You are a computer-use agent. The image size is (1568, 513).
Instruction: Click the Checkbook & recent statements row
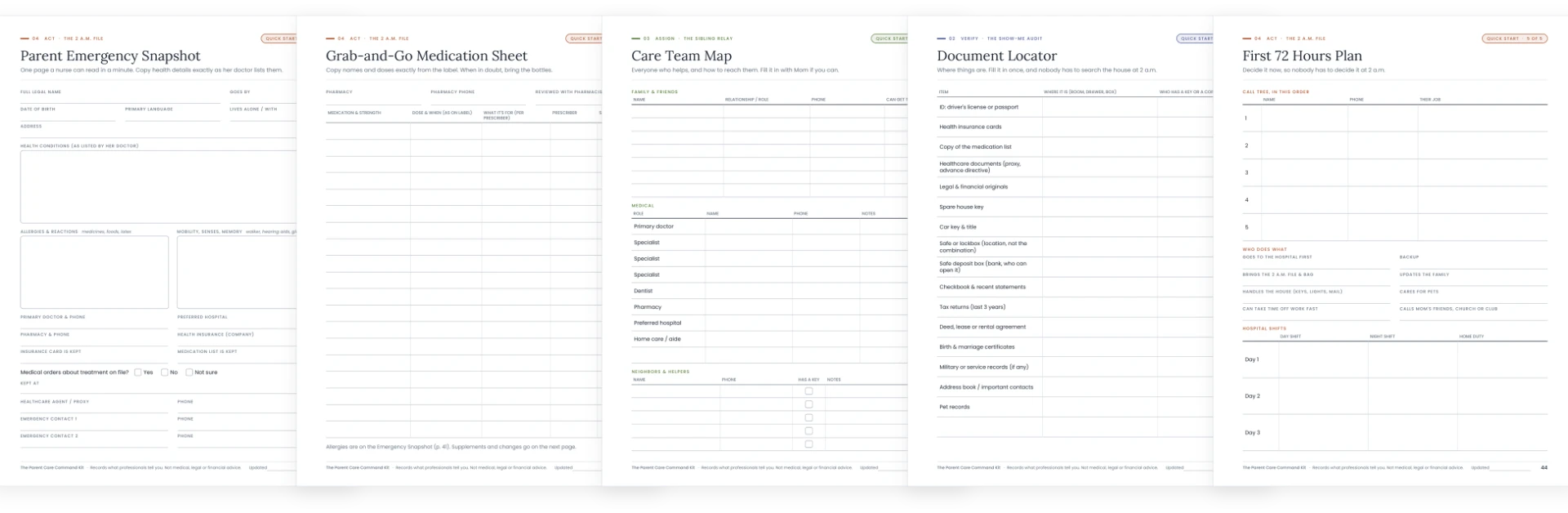[1075, 287]
